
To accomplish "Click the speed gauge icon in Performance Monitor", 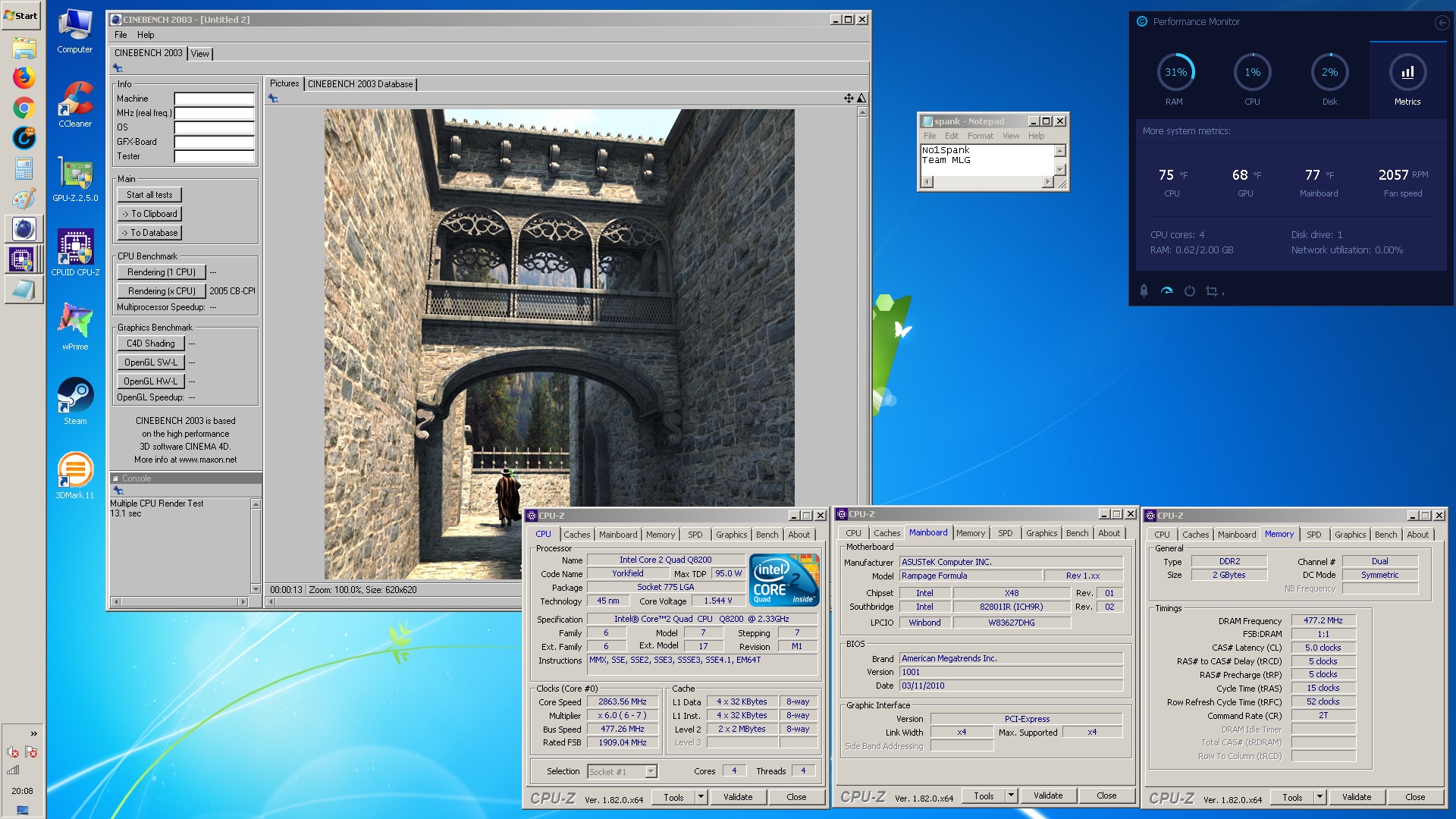I will pos(1167,290).
